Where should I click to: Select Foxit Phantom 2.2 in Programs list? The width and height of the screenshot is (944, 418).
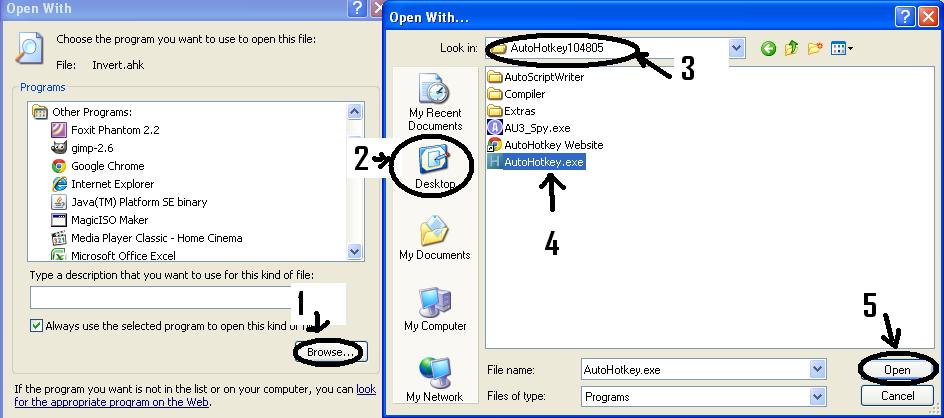coord(105,130)
